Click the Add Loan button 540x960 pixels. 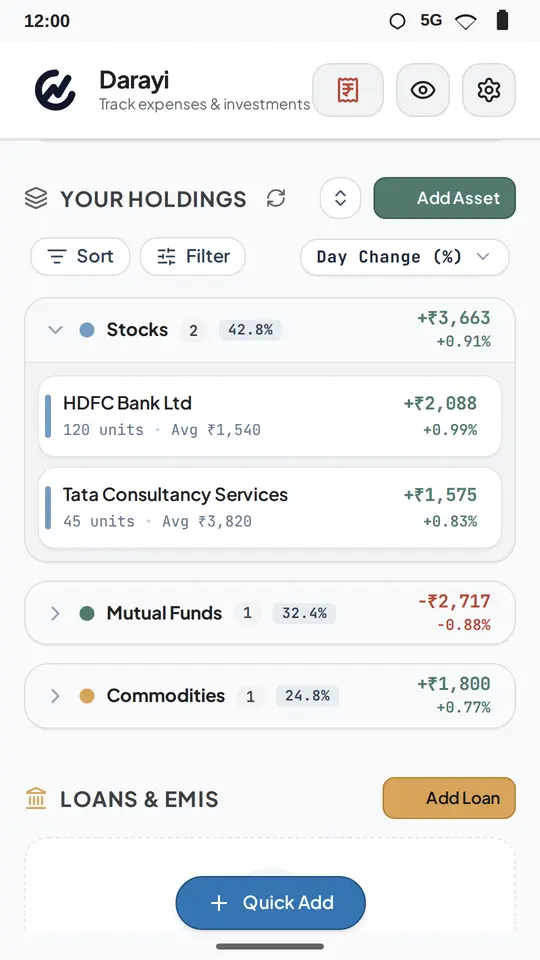pyautogui.click(x=449, y=798)
